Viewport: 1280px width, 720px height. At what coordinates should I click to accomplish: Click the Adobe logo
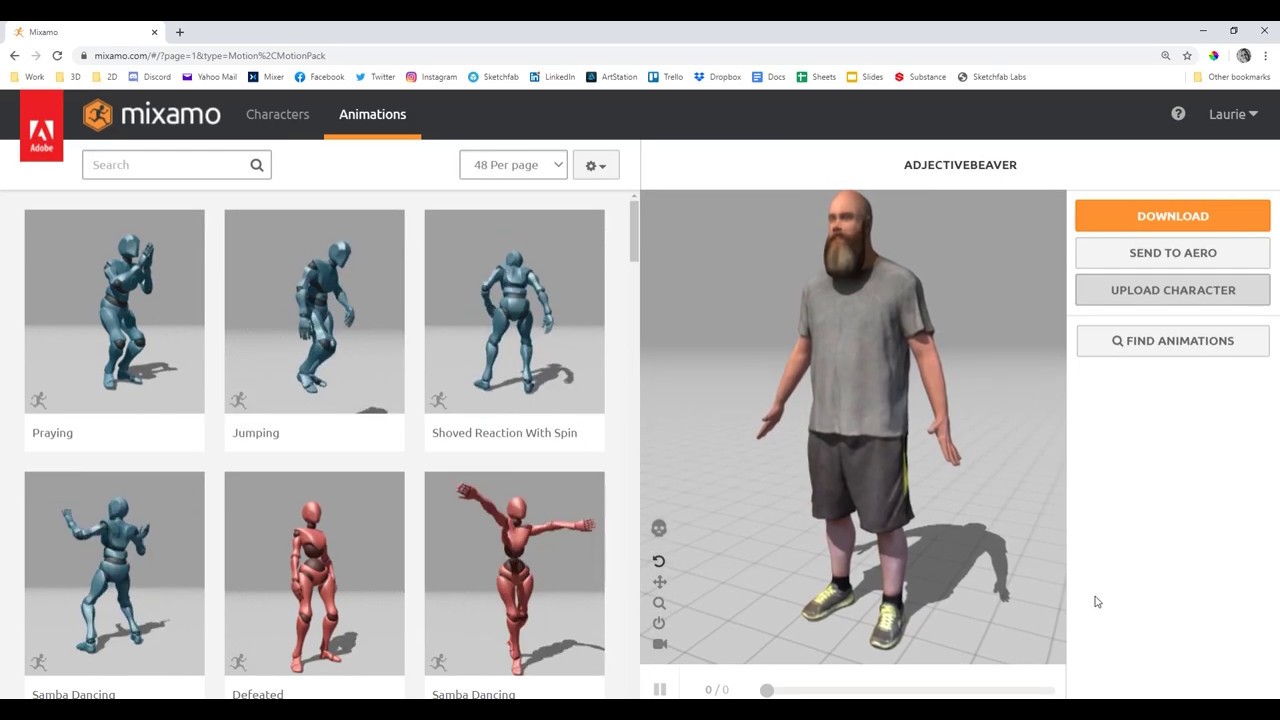click(41, 125)
